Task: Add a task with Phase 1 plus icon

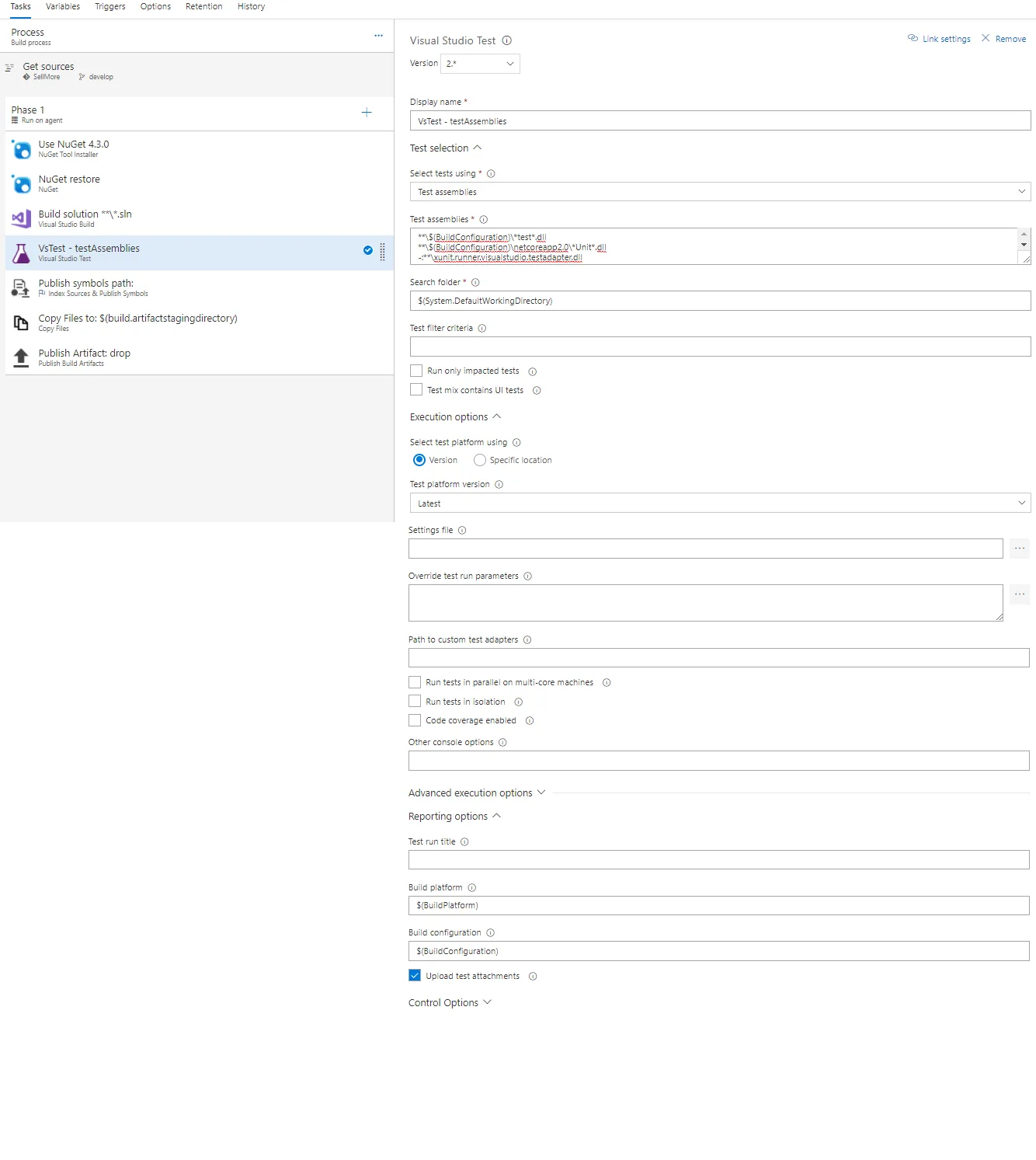Action: tap(367, 113)
